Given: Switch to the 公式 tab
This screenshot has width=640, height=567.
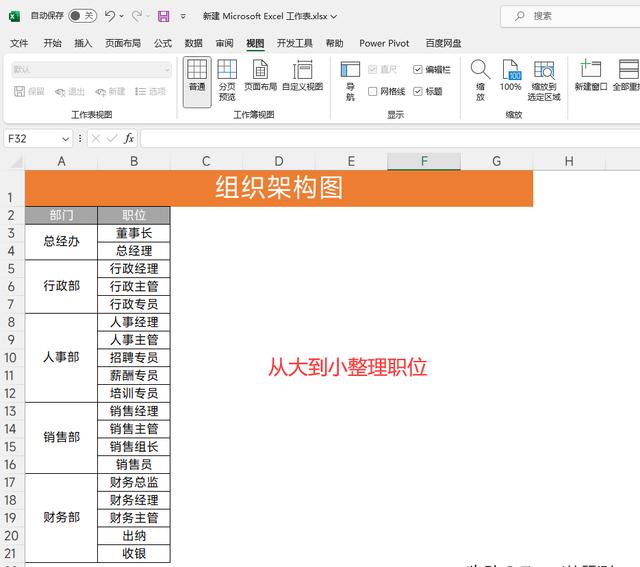Looking at the screenshot, I should click(163, 43).
